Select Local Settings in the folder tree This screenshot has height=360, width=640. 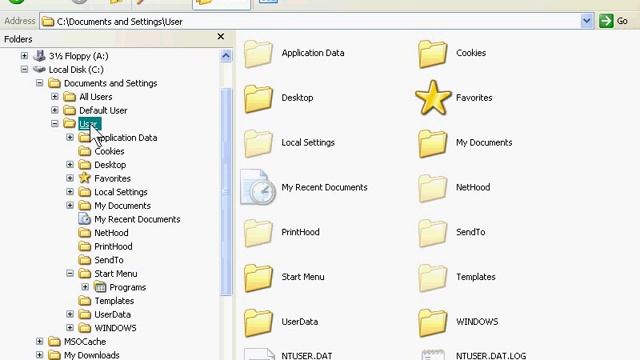pos(121,192)
